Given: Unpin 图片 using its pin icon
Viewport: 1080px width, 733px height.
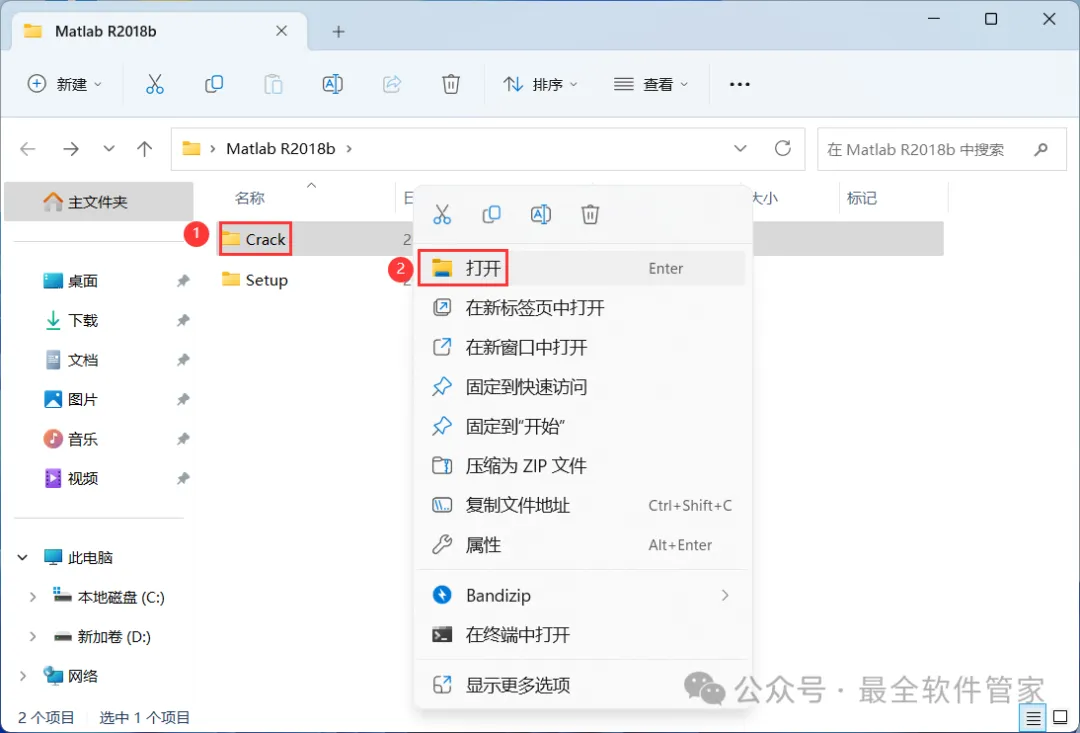Looking at the screenshot, I should pos(183,400).
